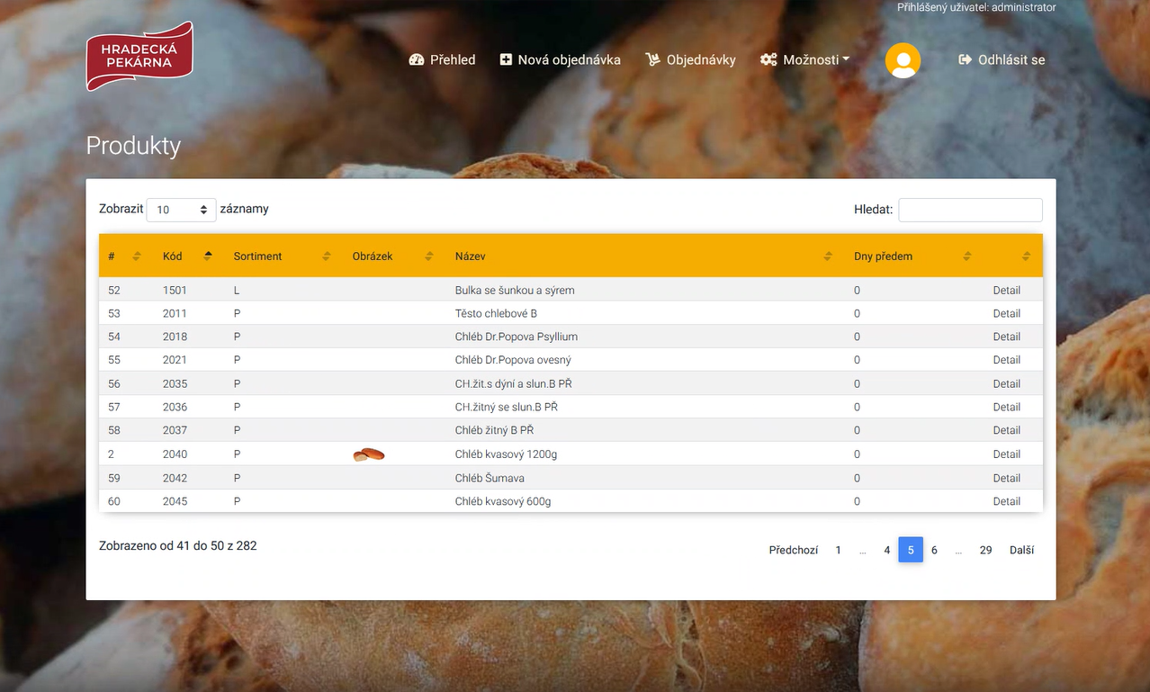Open Detail for Chléb kvasový 1200g

click(1006, 454)
